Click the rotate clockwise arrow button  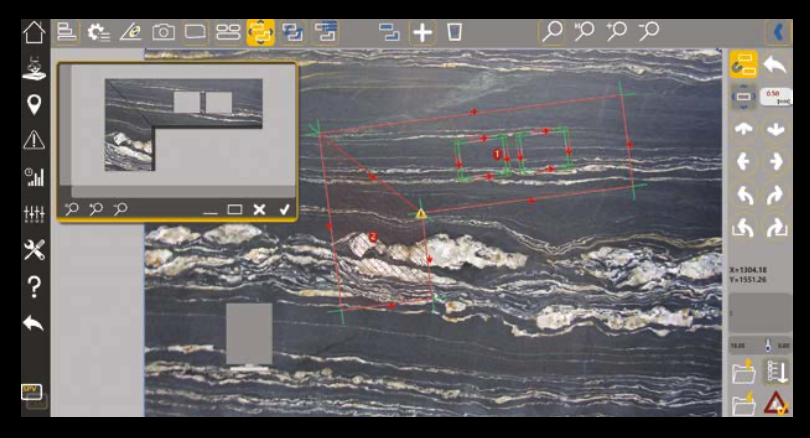click(776, 195)
